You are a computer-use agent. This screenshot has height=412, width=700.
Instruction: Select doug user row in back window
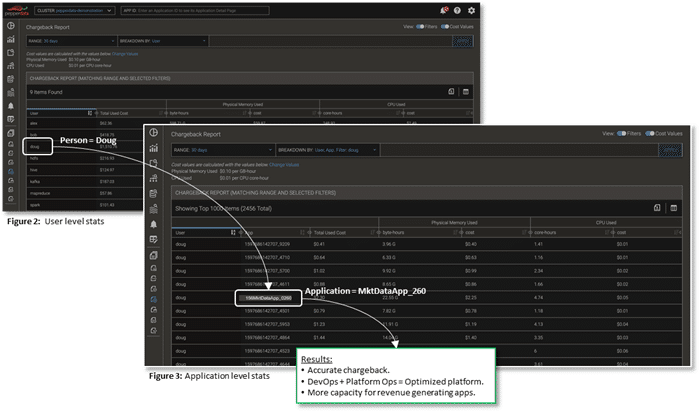[38, 146]
